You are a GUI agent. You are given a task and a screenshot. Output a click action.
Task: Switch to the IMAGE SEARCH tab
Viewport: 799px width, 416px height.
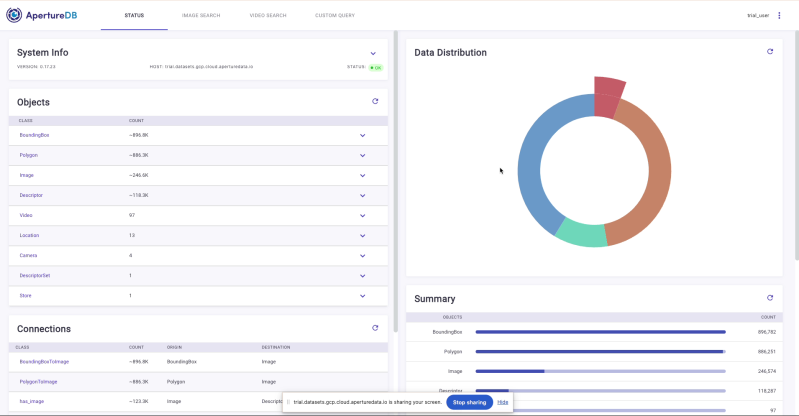(201, 15)
